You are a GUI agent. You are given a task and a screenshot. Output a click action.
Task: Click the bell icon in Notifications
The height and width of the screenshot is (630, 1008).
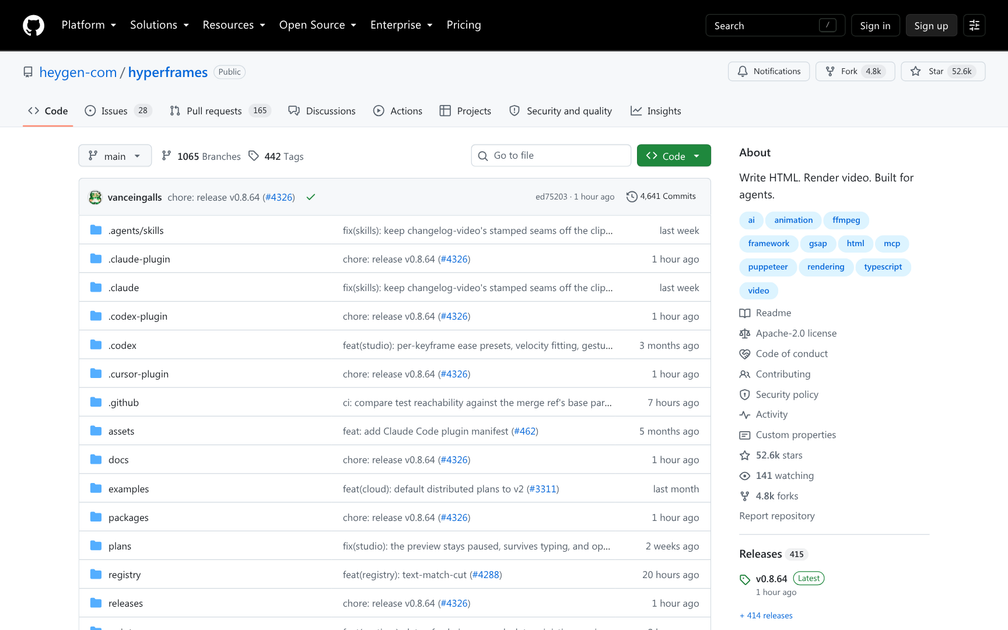pos(742,71)
